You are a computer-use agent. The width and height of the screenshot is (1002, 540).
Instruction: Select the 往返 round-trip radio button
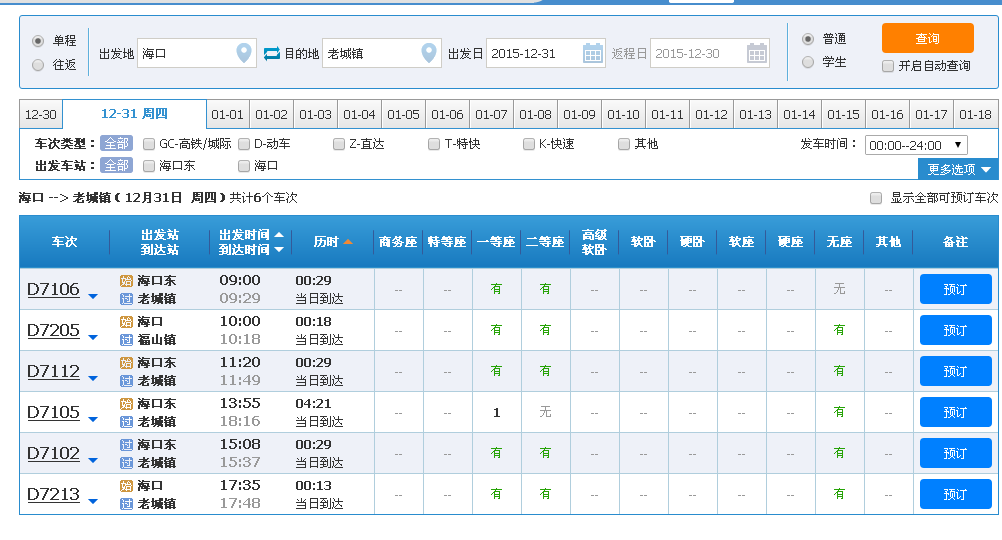pos(38,65)
